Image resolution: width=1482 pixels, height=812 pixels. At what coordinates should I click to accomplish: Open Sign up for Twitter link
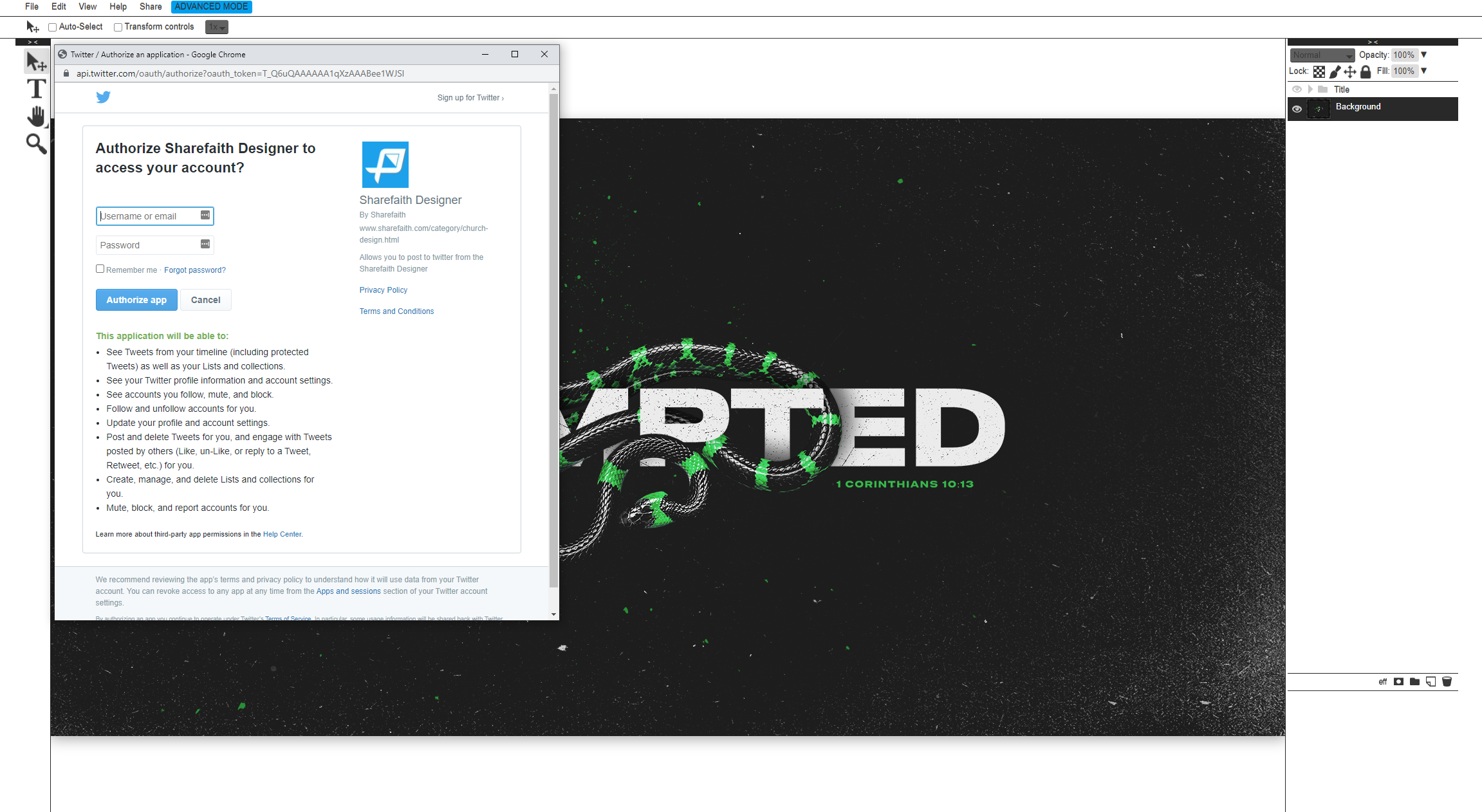(470, 98)
